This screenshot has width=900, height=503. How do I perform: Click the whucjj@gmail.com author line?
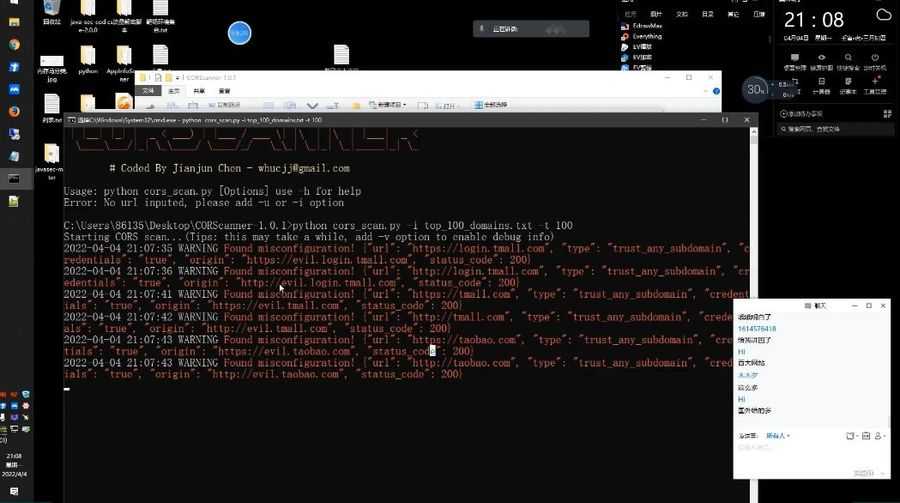(x=230, y=168)
